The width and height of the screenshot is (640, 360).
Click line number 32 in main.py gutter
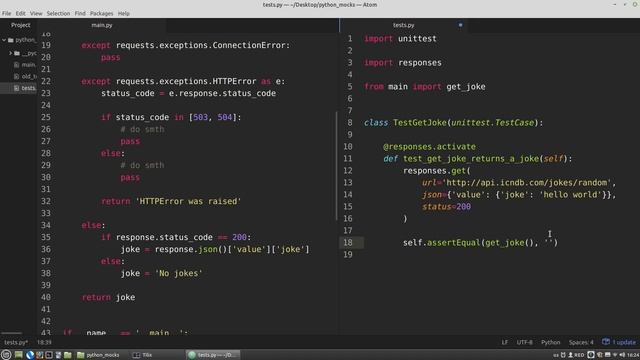point(46,201)
